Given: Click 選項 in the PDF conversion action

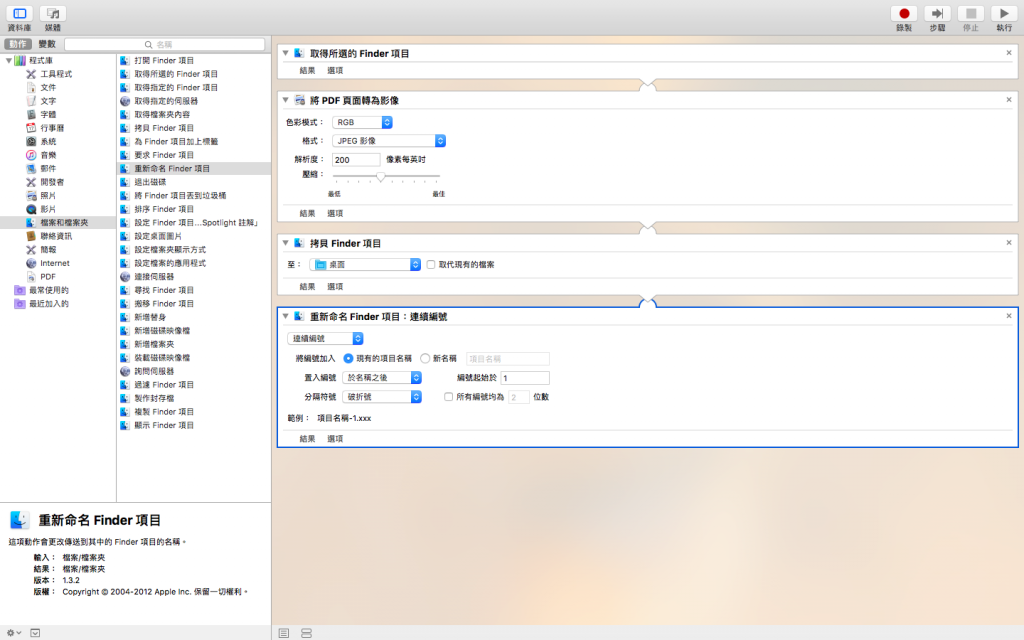Looking at the screenshot, I should (335, 214).
